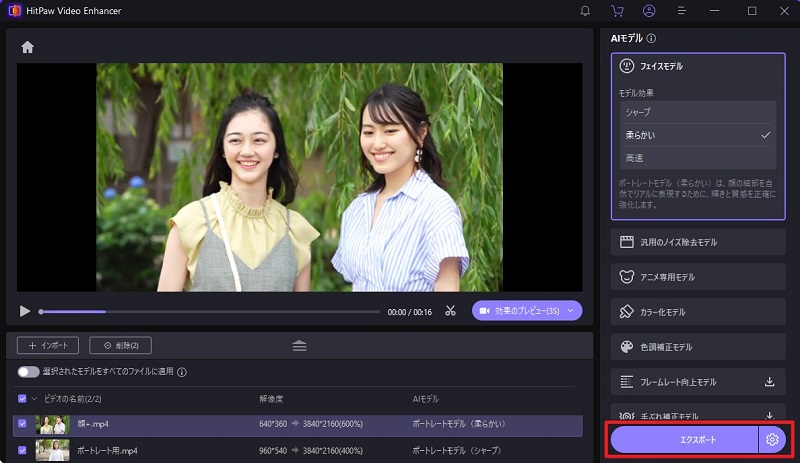Image resolution: width=800 pixels, height=463 pixels.
Task: Collapse the file list panel handle
Action: [299, 345]
